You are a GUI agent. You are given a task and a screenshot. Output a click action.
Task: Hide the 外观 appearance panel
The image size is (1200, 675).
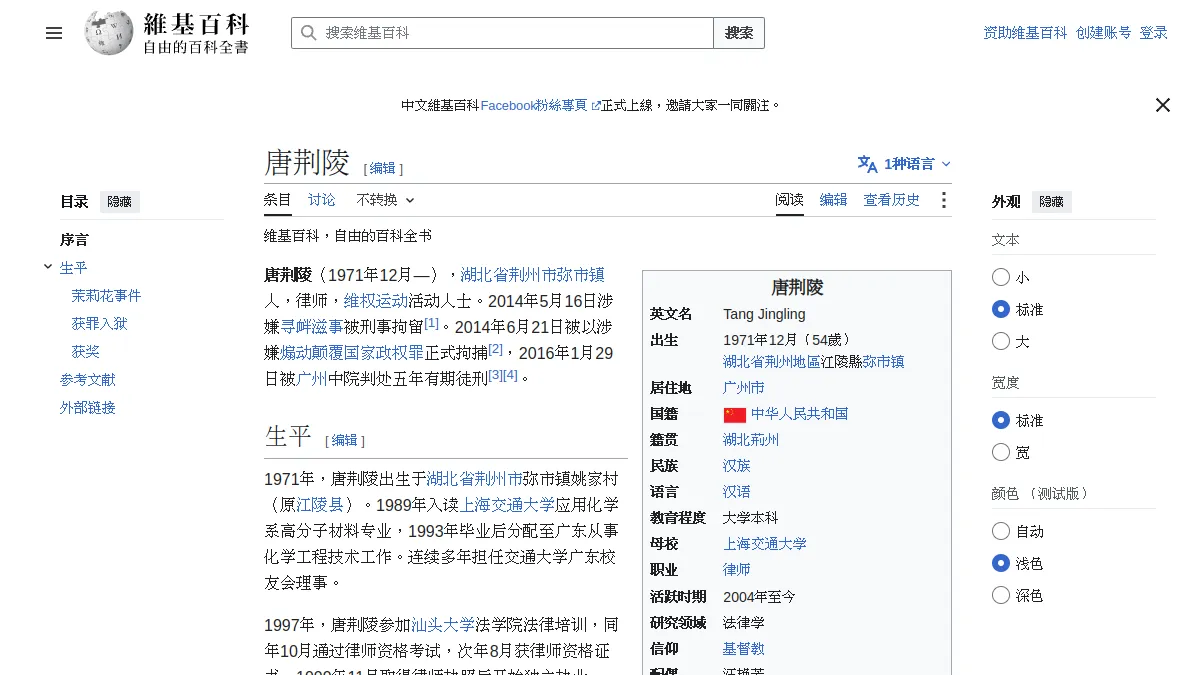coord(1052,201)
